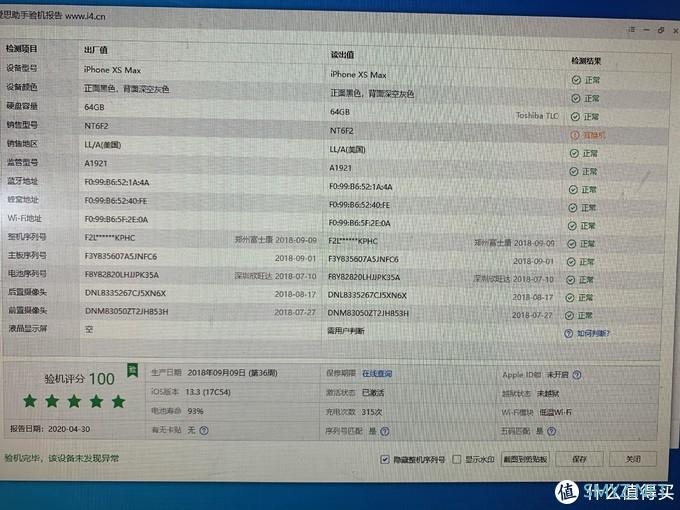Click the 读出值 column header
This screenshot has width=680, height=510.
click(x=342, y=55)
